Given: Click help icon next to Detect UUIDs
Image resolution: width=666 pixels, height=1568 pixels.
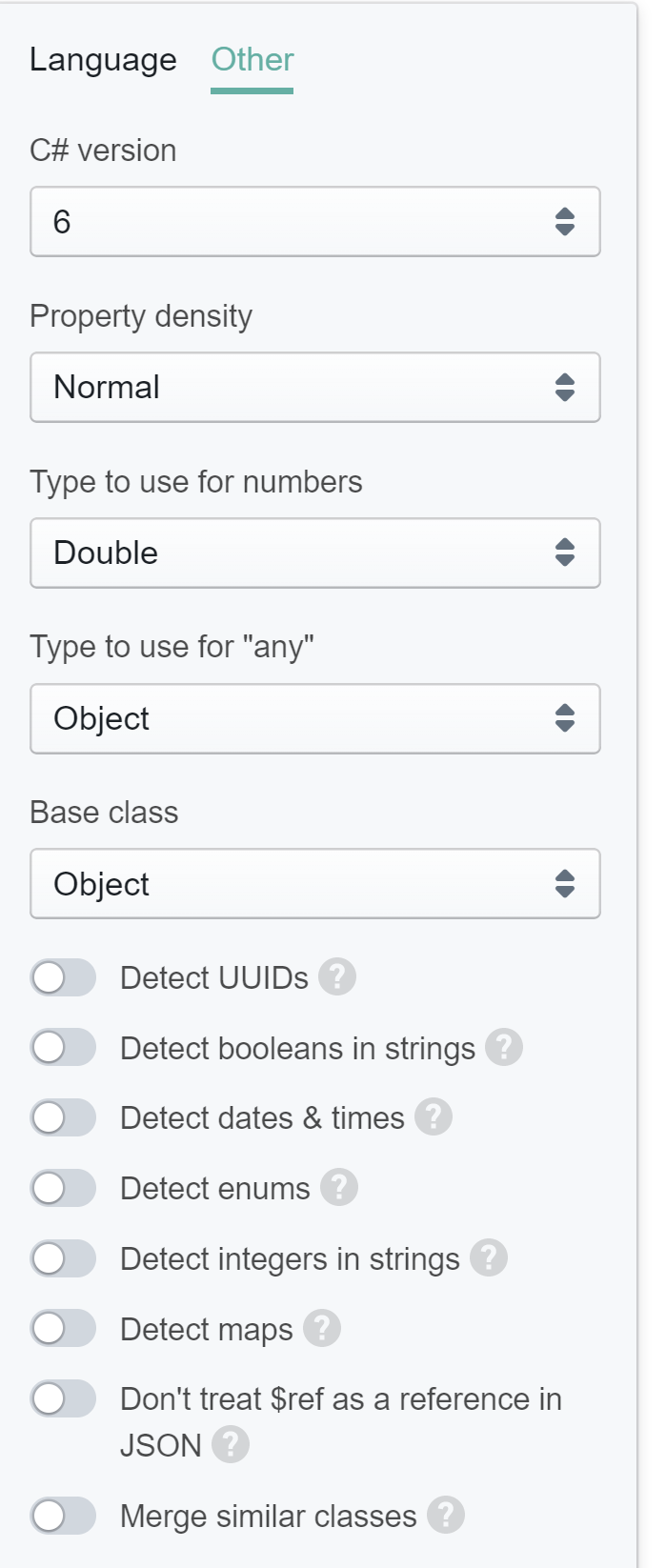Looking at the screenshot, I should coord(337,977).
